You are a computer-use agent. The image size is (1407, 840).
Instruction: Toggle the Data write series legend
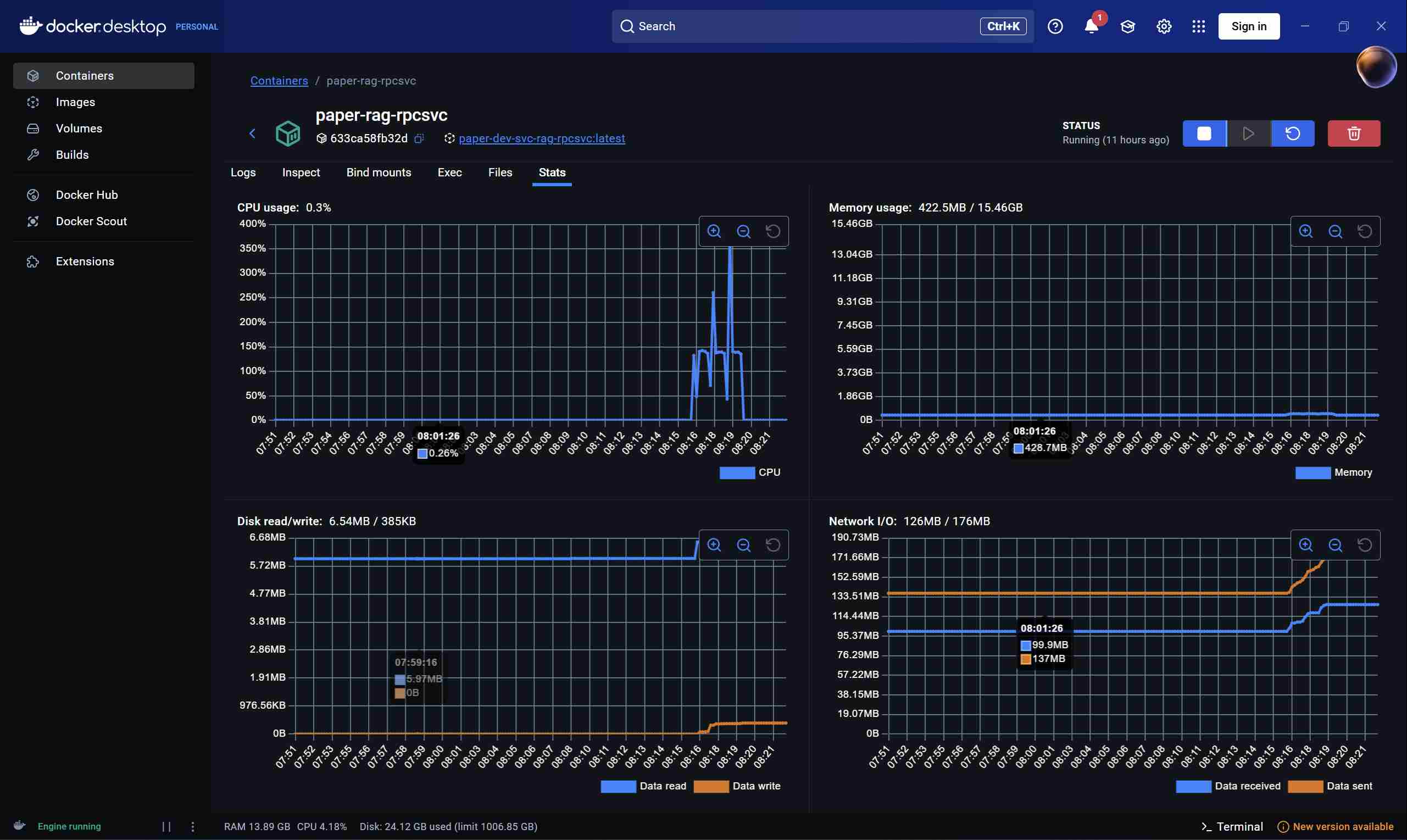737,786
